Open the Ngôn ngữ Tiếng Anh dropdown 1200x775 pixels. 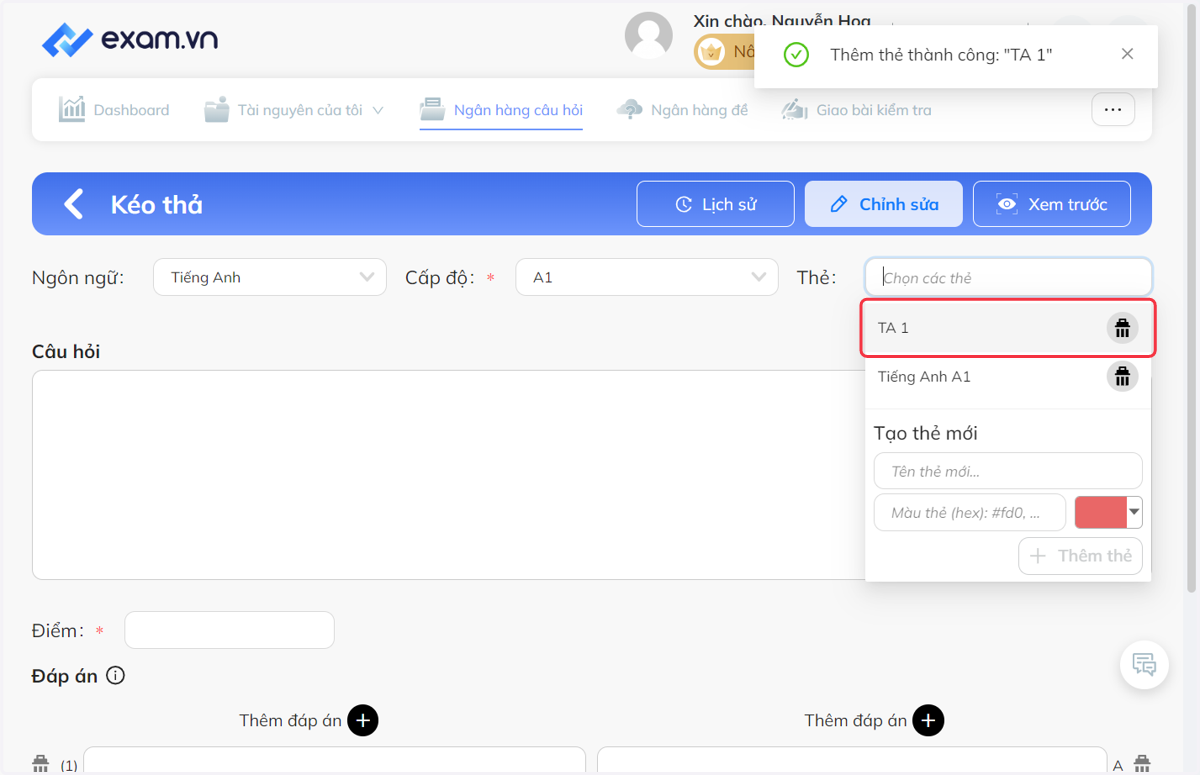pyautogui.click(x=270, y=277)
